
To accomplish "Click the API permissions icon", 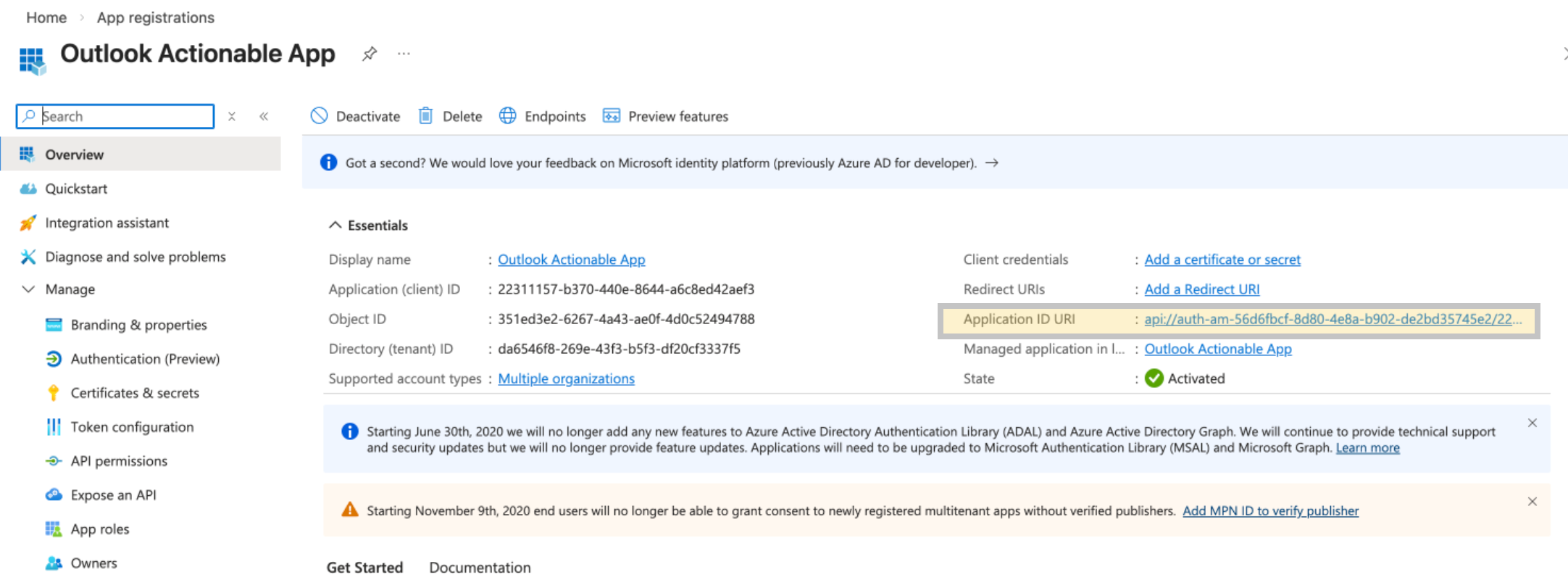I will (54, 461).
